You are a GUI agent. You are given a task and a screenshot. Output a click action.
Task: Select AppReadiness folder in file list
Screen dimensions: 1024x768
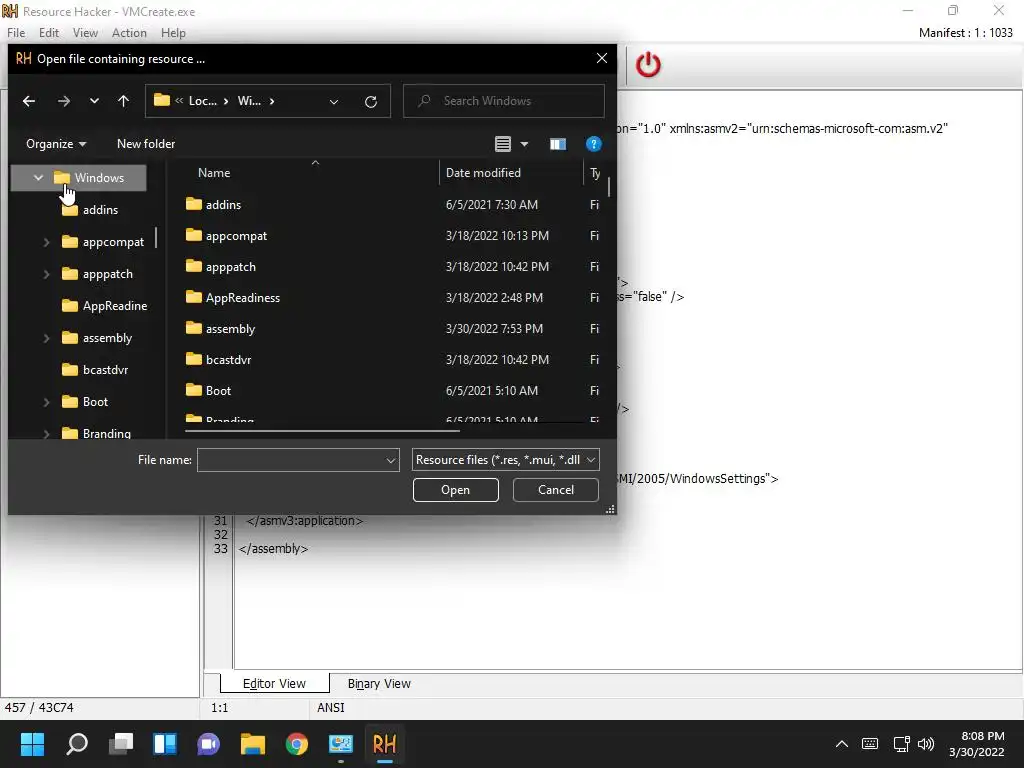(232, 298)
